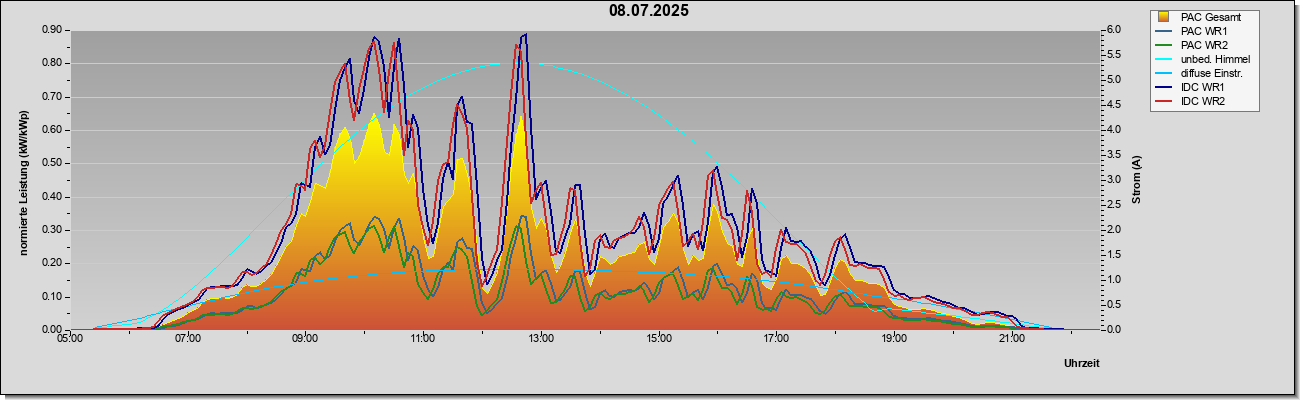Click the 4.5 value on current axis
The image size is (1300, 400).
[x=1113, y=105]
